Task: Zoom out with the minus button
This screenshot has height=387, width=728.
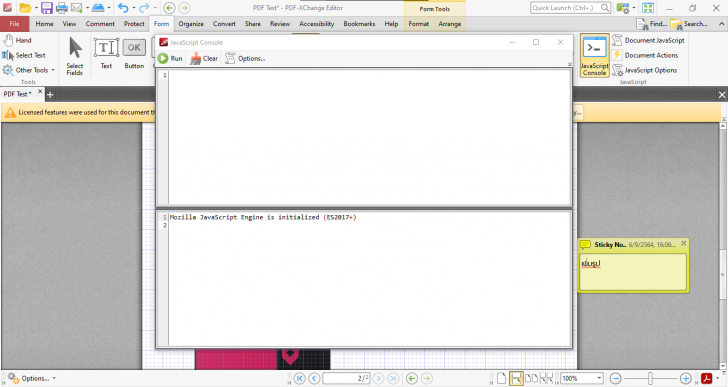Action: click(x=615, y=379)
